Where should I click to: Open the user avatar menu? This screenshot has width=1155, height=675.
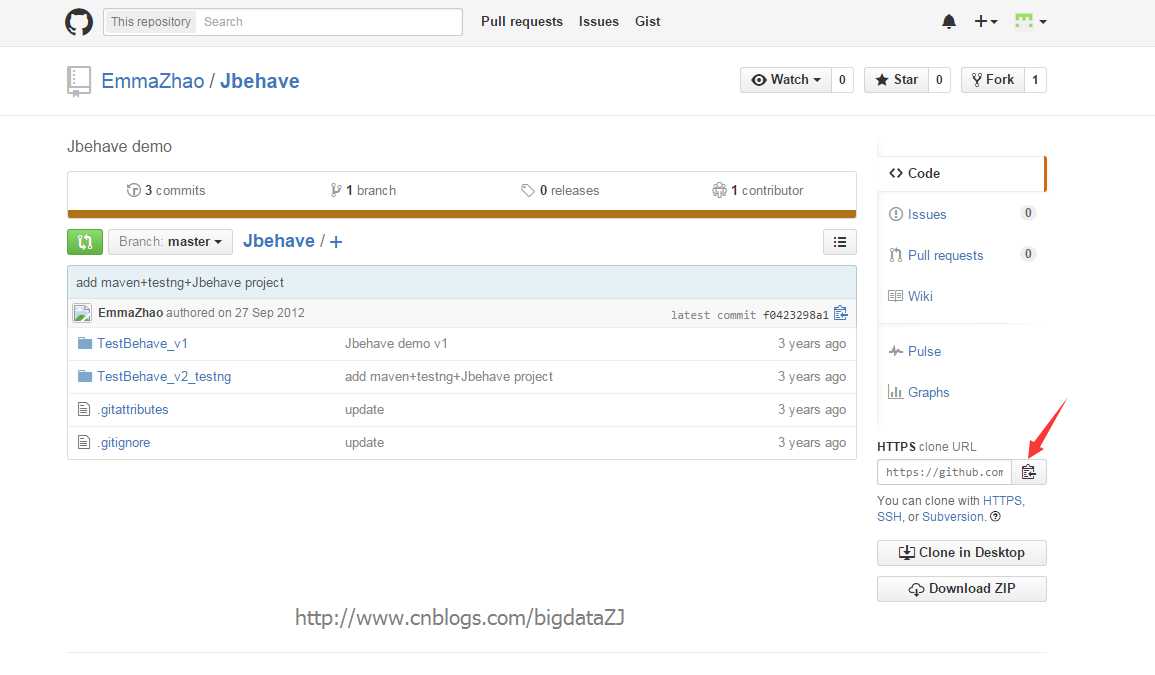coord(1030,21)
